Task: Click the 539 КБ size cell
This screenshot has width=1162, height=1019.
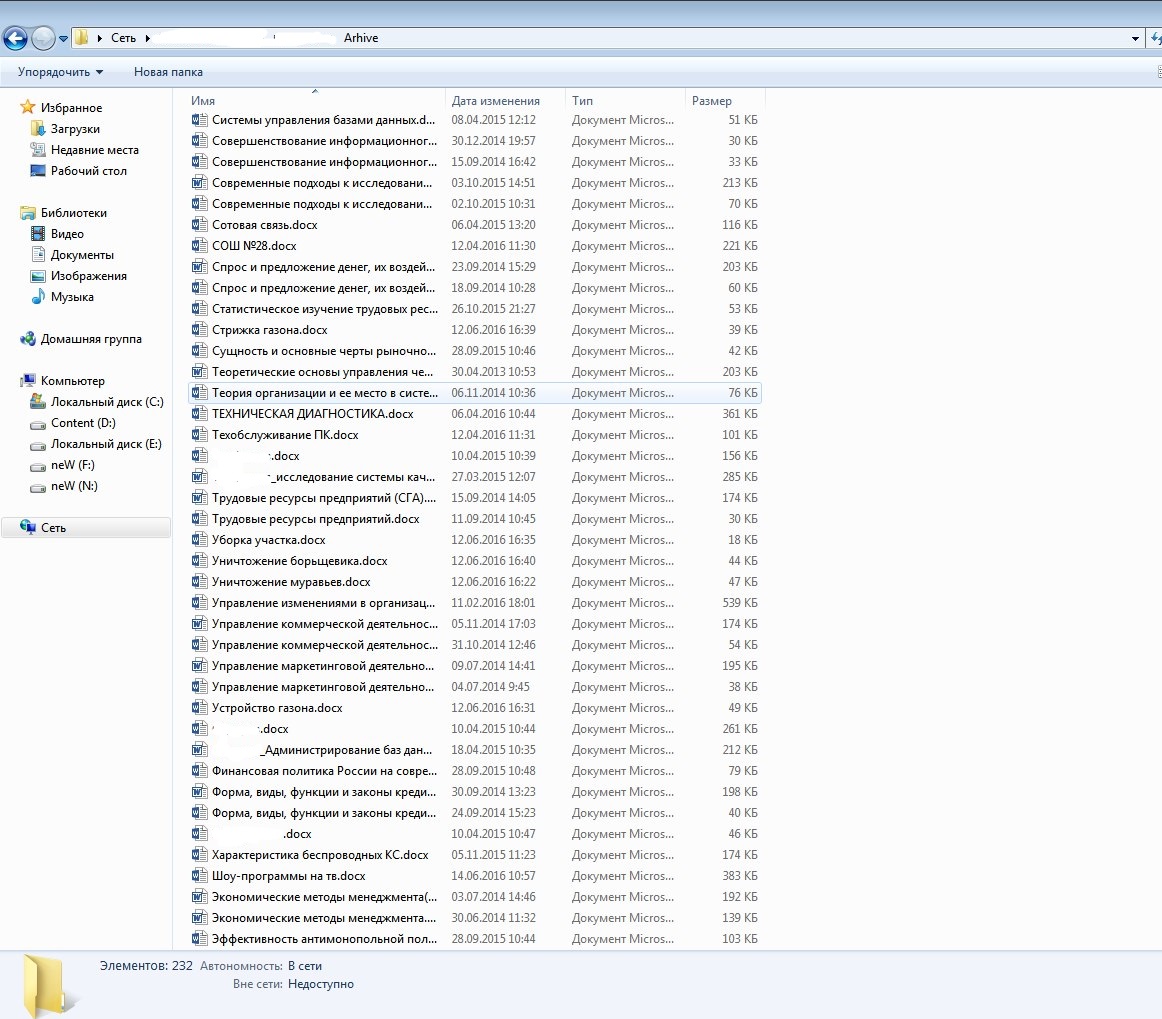Action: [740, 603]
